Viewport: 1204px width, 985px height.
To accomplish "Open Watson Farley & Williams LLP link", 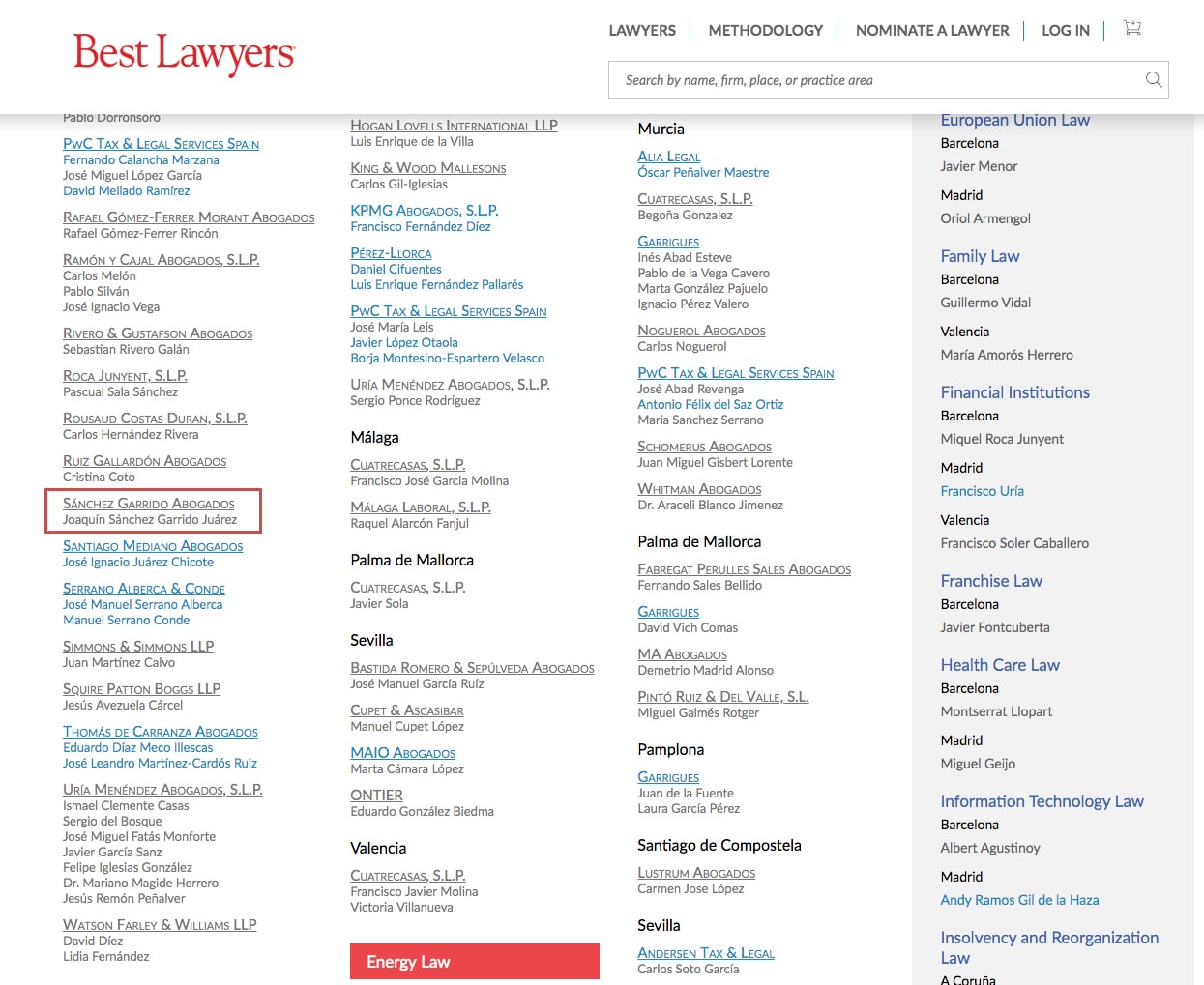I will pyautogui.click(x=160, y=925).
